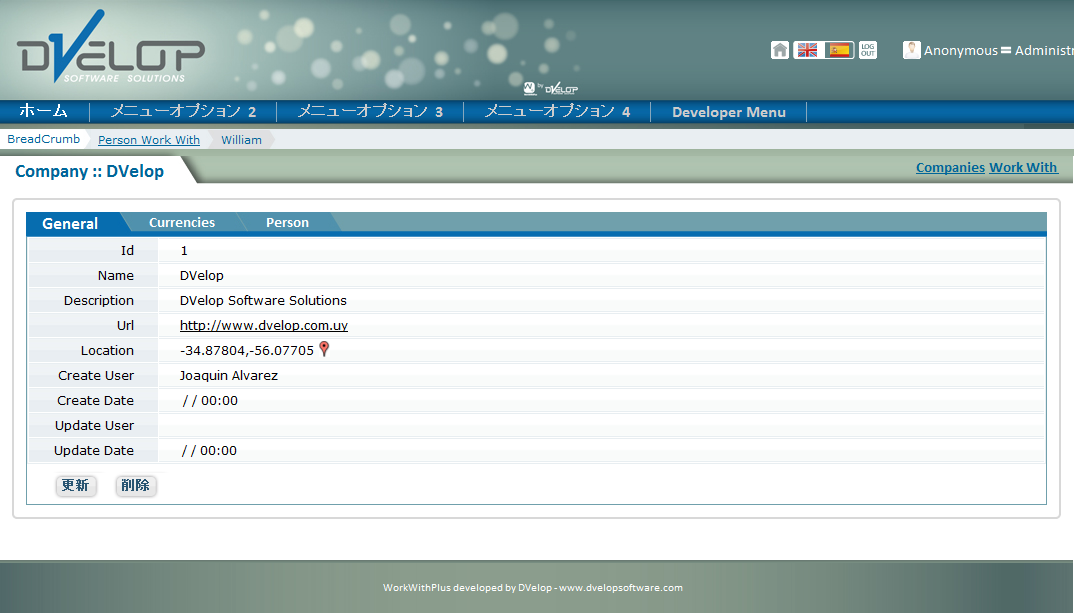This screenshot has height=613, width=1074.
Task: Open メニューオプション 3 in the navigation bar
Action: click(370, 112)
